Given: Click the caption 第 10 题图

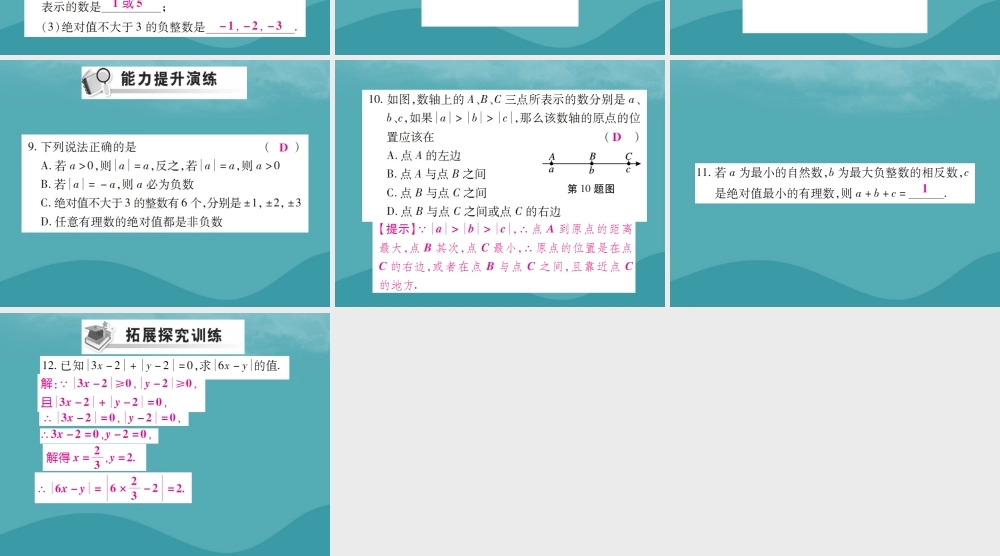Looking at the screenshot, I should pyautogui.click(x=591, y=189).
